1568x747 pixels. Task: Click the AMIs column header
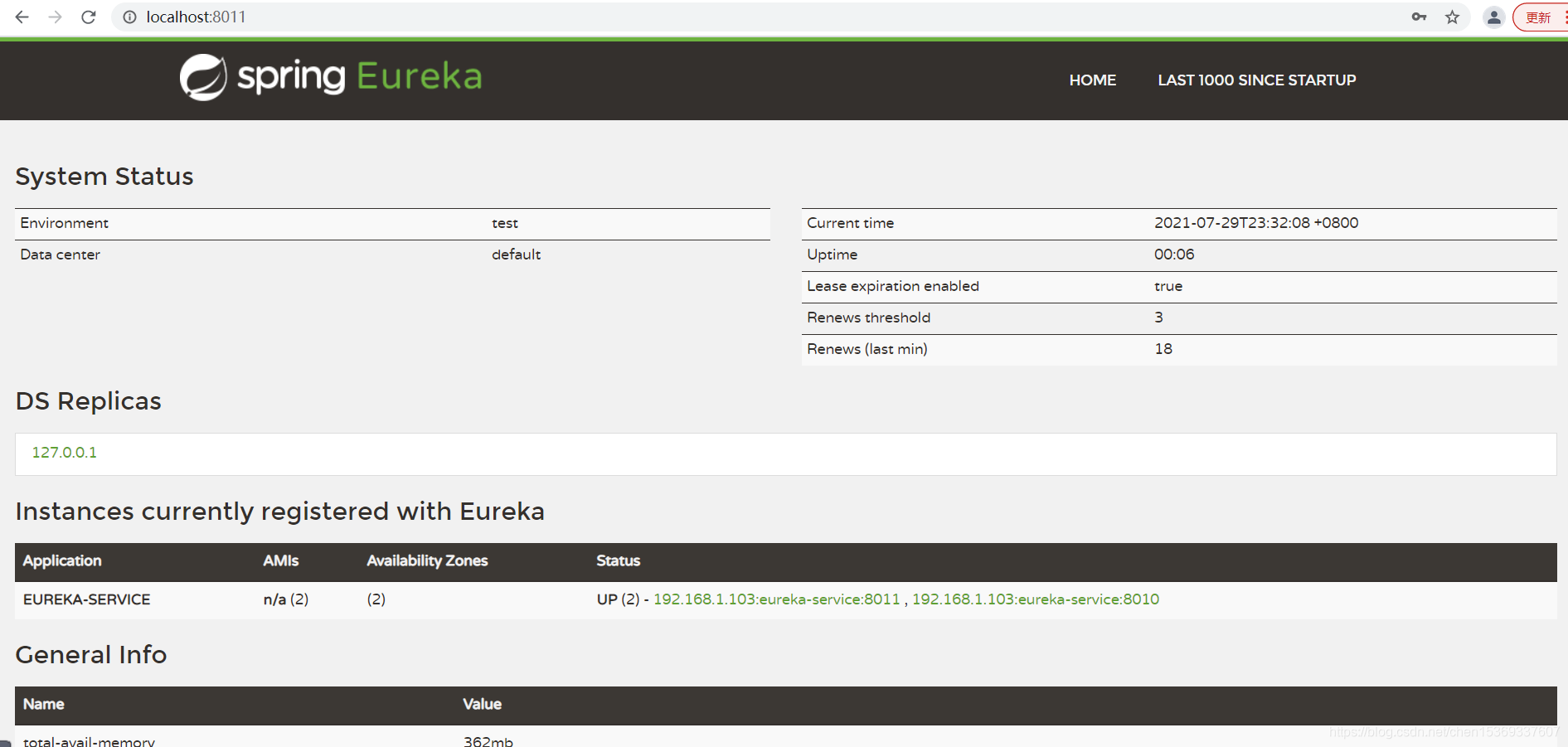coord(281,561)
